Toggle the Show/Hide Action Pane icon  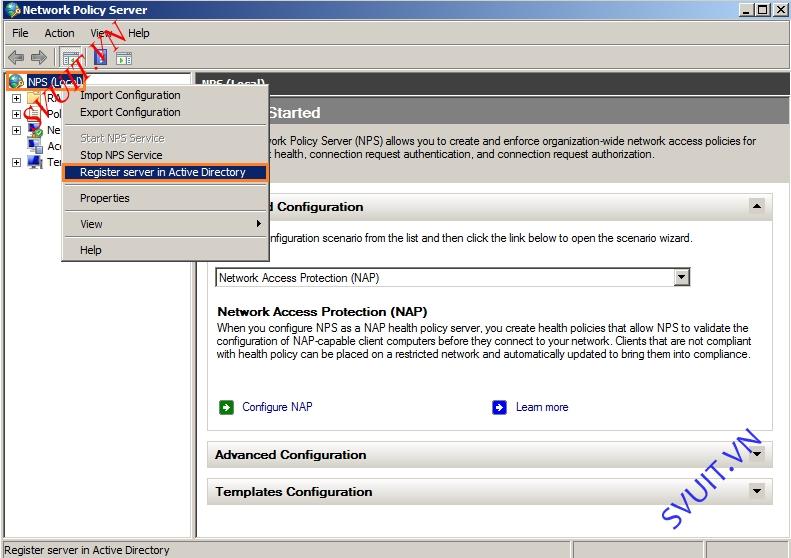[124, 58]
